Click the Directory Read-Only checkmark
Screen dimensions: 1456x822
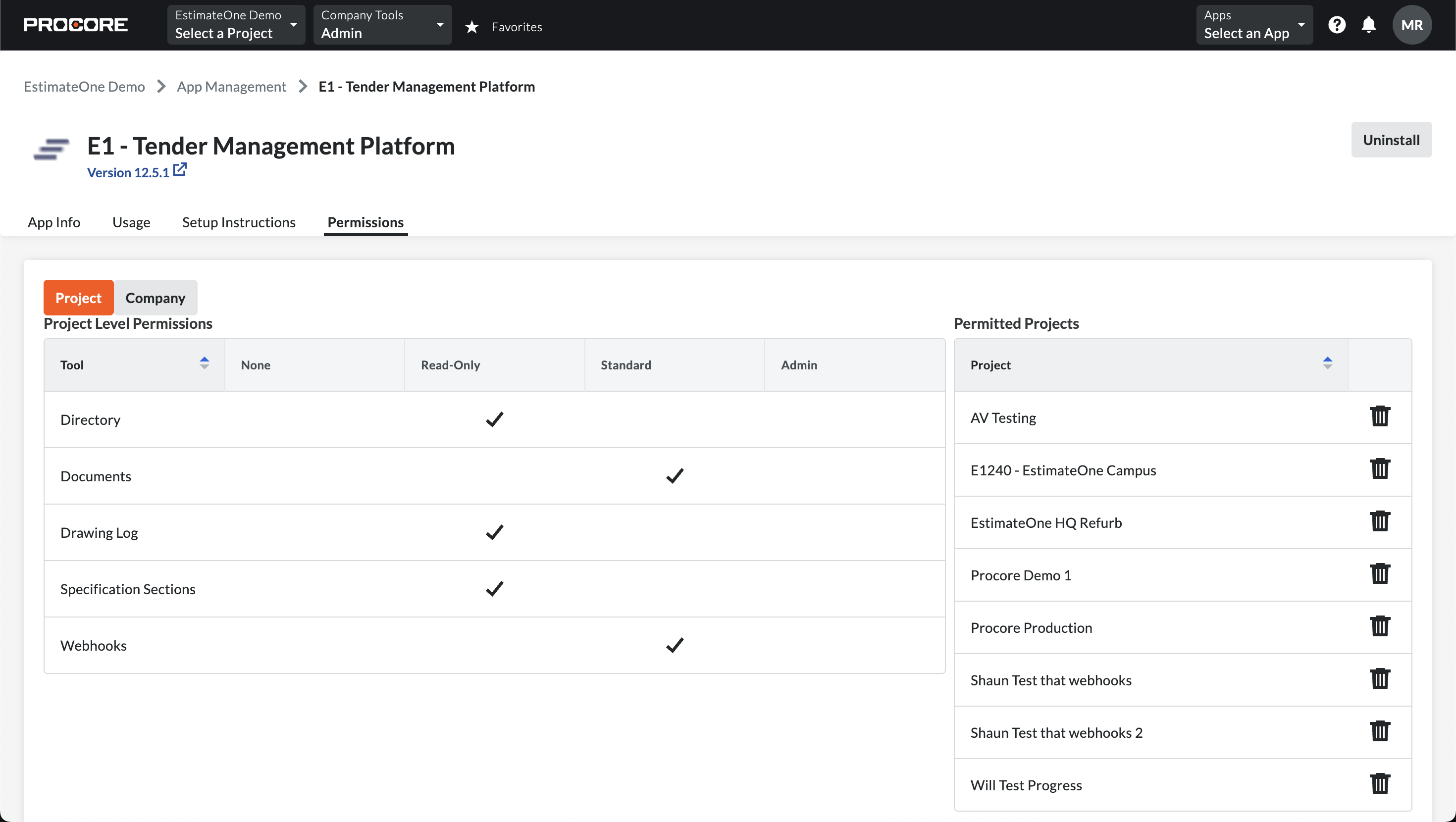[x=495, y=419]
